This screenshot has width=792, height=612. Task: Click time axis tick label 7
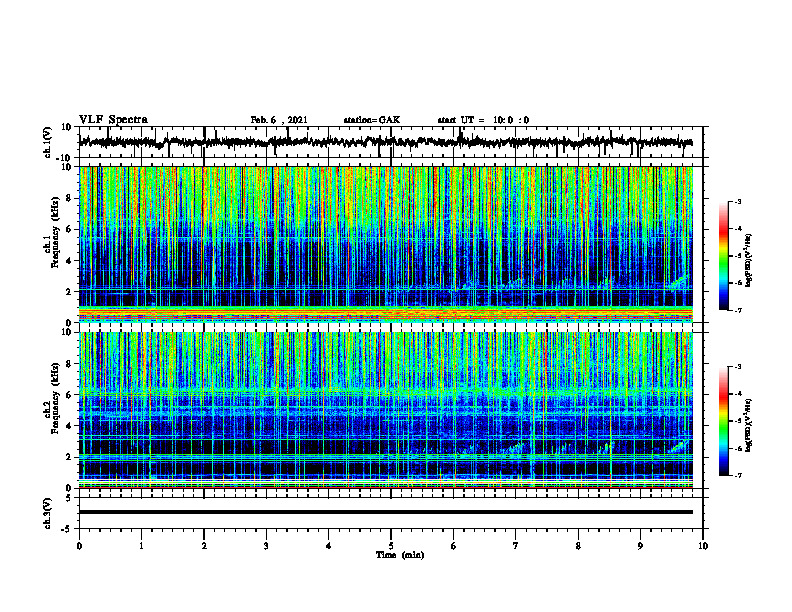point(516,546)
